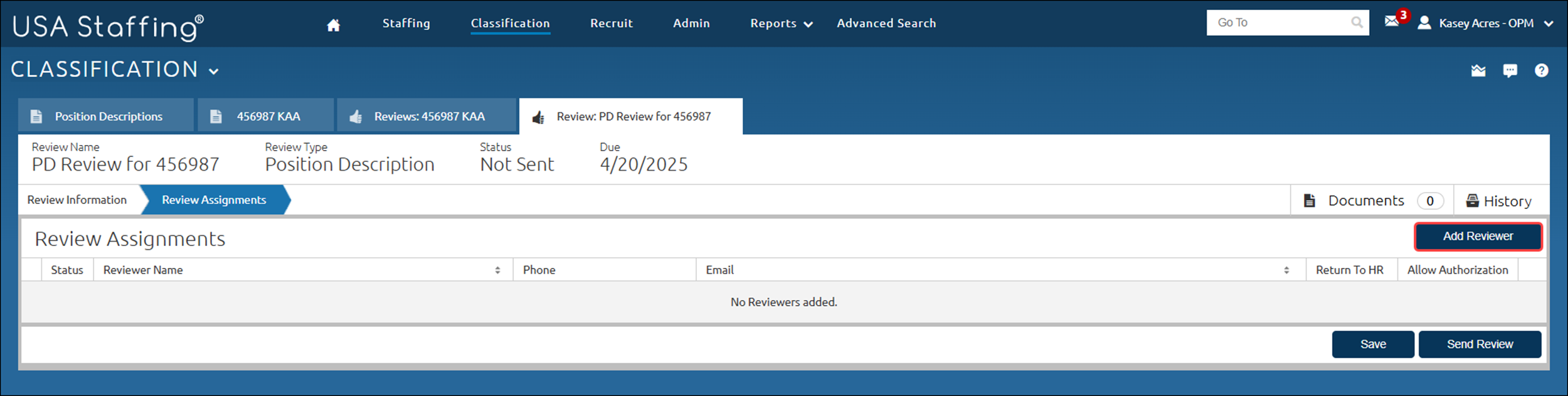Switch to the 456987 KAA tab
This screenshot has height=396, width=1568.
click(266, 116)
